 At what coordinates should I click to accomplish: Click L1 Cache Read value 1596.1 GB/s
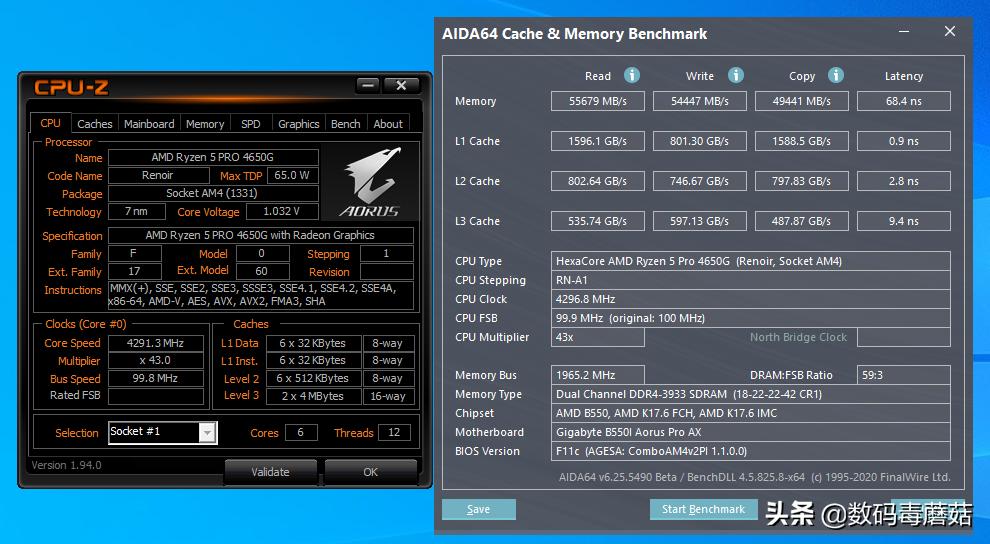[598, 141]
